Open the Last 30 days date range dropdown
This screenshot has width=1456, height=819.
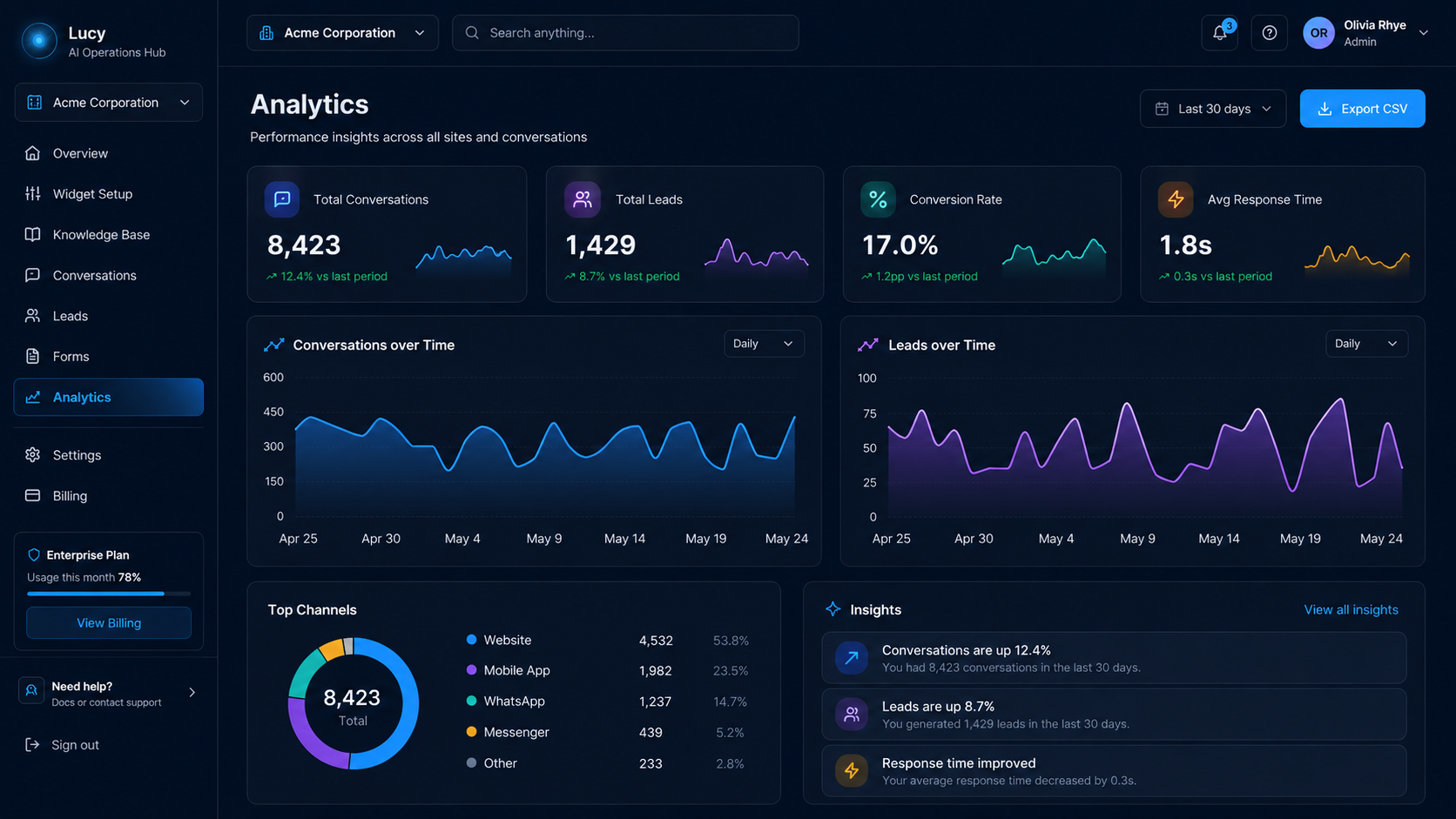1213,109
